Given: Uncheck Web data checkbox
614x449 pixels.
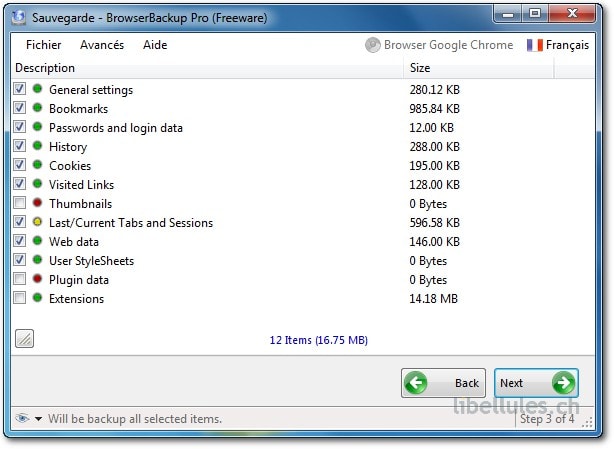Looking at the screenshot, I should [20, 241].
